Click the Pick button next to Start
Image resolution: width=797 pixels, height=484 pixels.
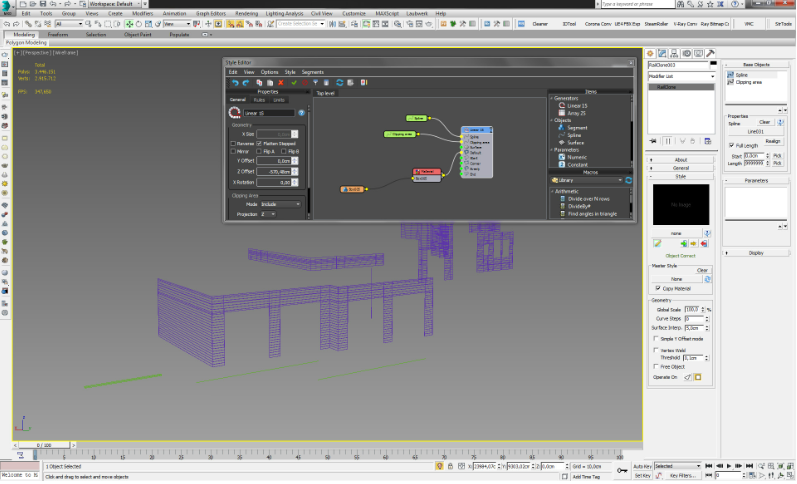[777, 156]
